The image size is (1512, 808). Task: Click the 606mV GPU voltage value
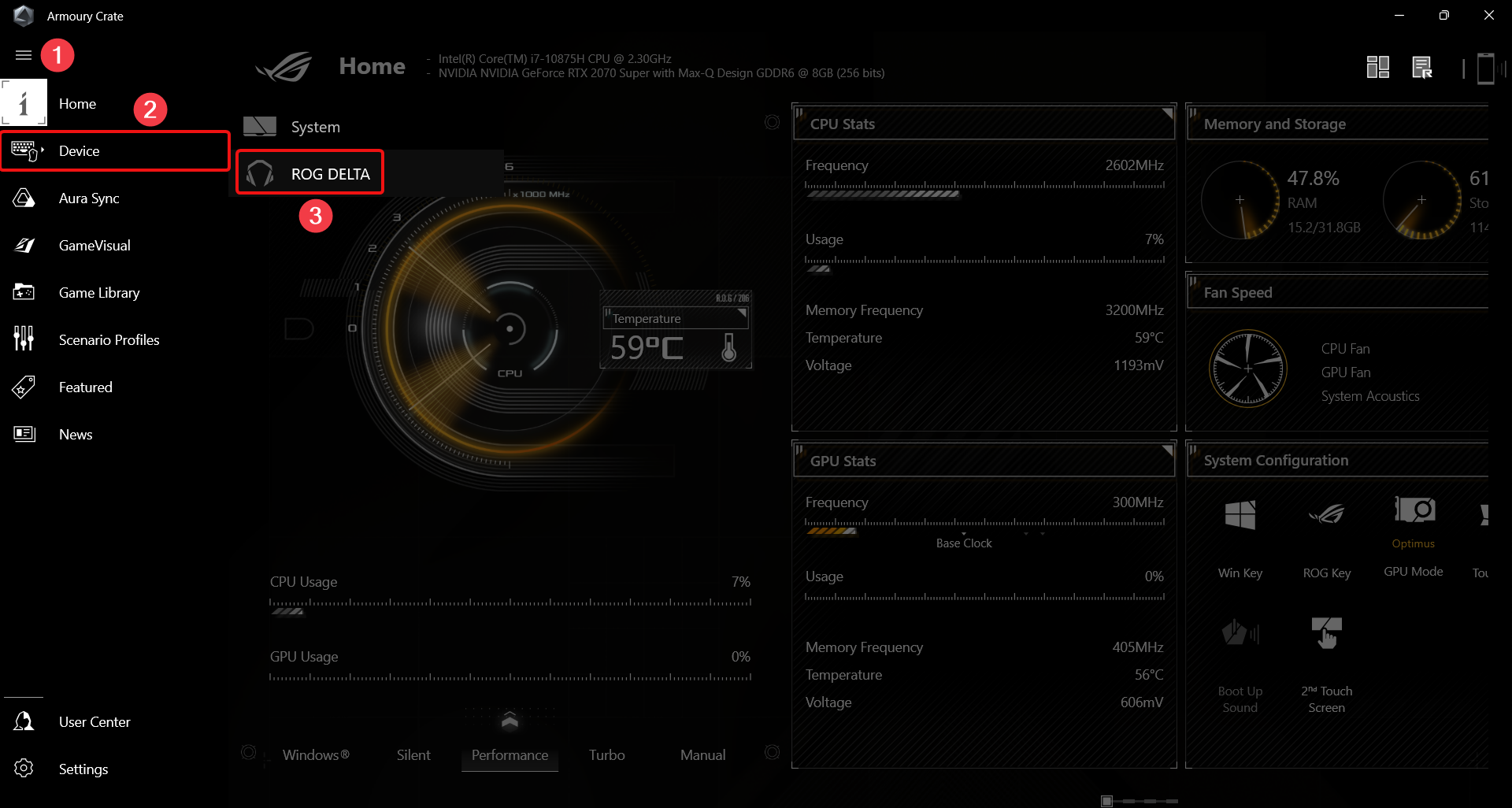tap(1141, 702)
